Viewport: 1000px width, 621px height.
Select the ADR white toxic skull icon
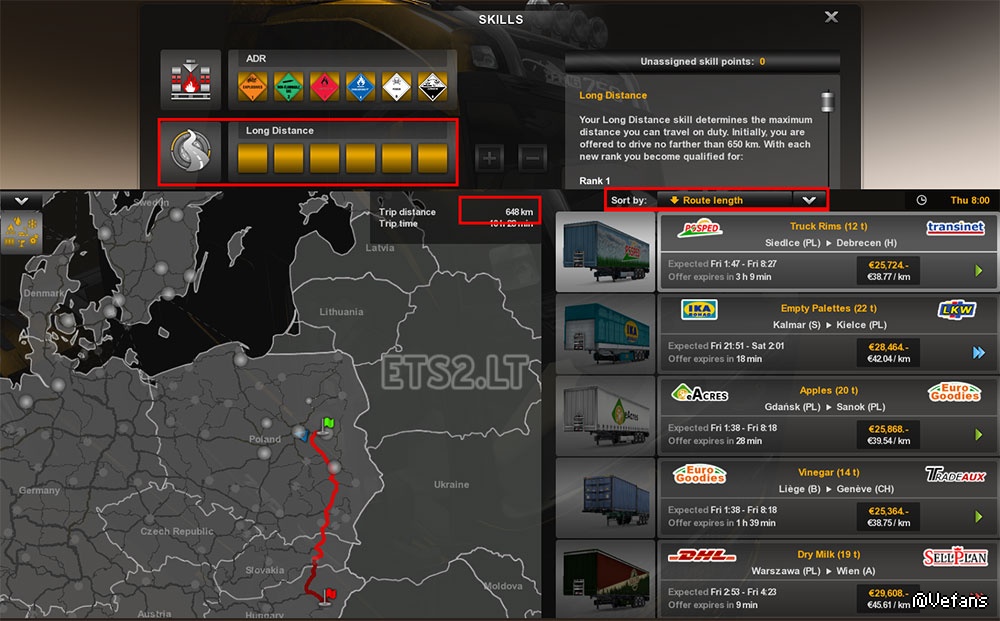point(397,86)
